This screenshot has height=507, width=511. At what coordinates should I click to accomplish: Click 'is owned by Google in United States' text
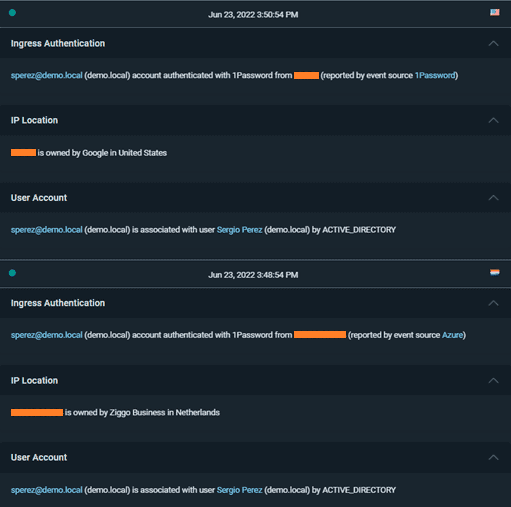102,153
